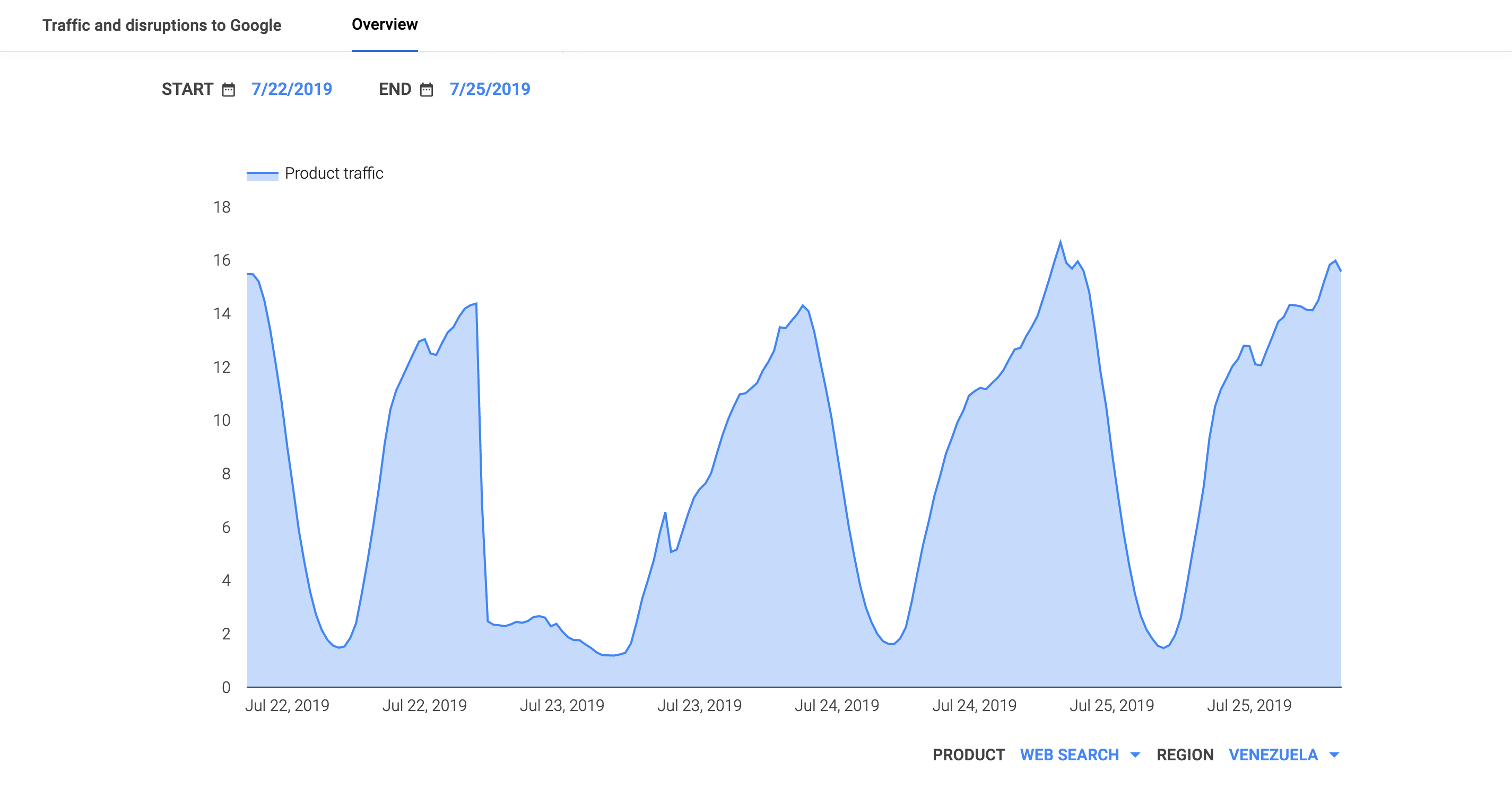The image size is (1512, 790).
Task: Expand the VENEZUELA region selector
Action: coord(1273,755)
